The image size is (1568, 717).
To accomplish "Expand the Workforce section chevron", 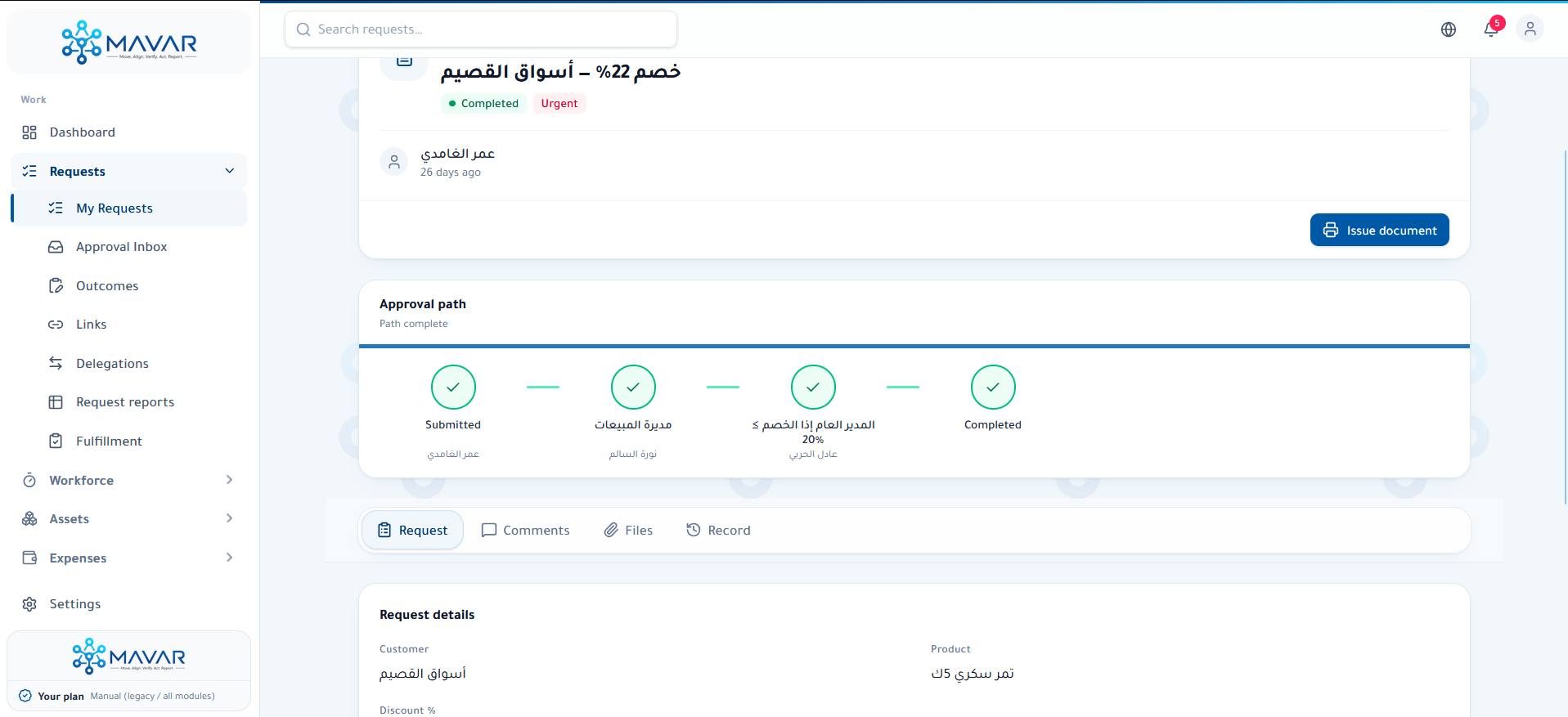I will (x=230, y=480).
